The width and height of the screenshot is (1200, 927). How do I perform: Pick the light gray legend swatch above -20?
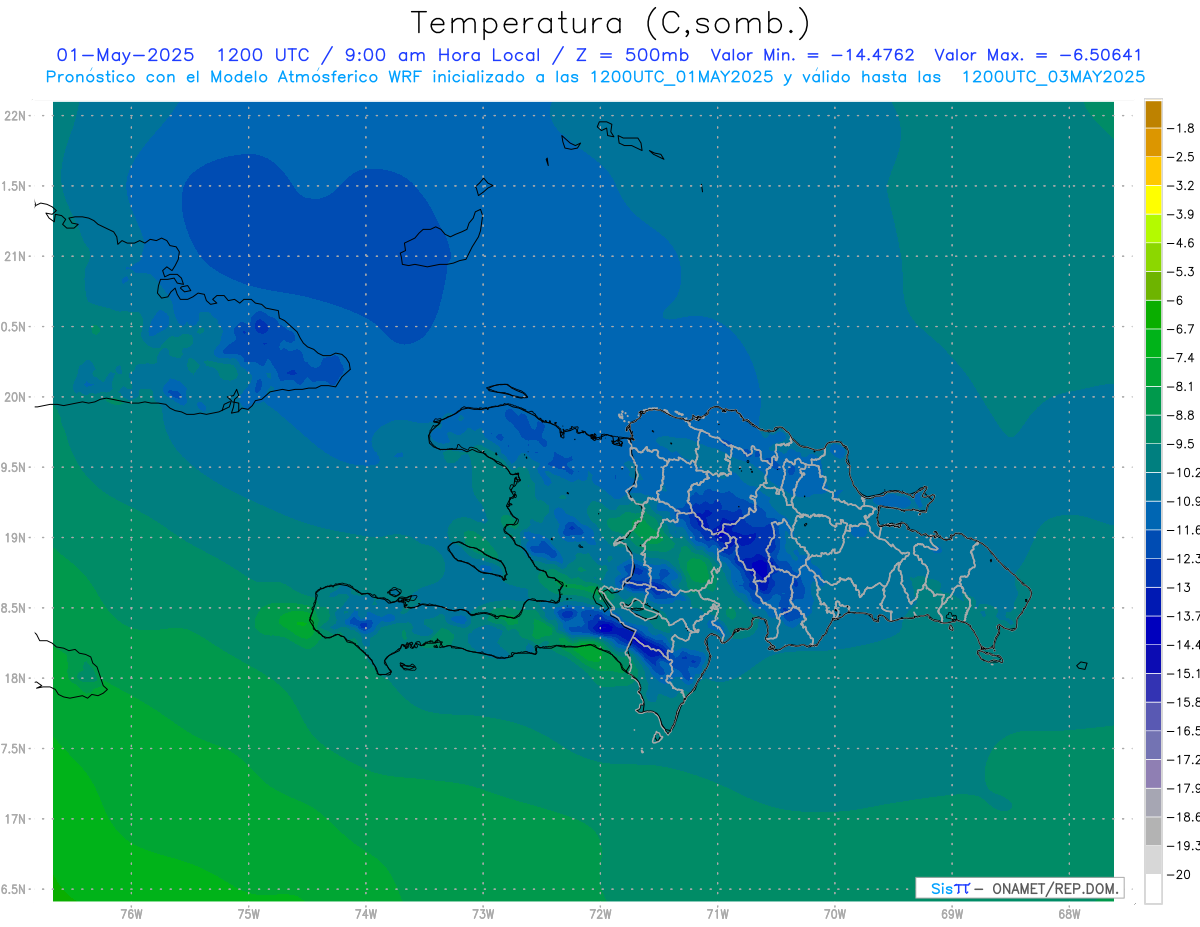pyautogui.click(x=1153, y=859)
